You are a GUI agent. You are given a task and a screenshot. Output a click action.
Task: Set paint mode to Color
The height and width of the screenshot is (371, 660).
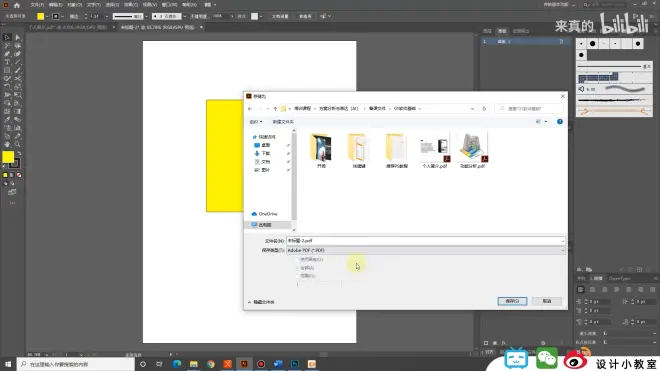pyautogui.click(x=5, y=175)
